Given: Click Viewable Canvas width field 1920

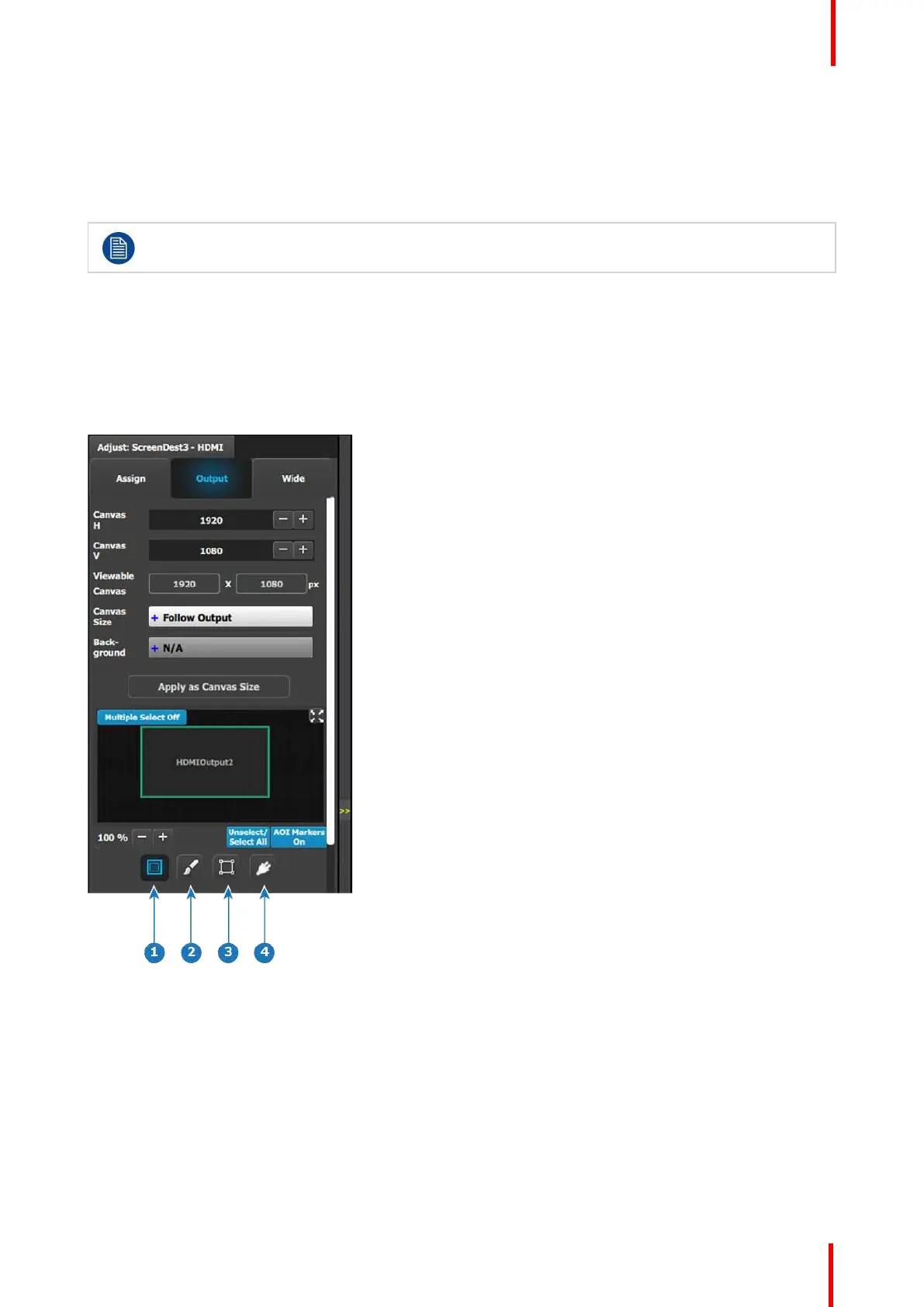Looking at the screenshot, I should tap(184, 584).
